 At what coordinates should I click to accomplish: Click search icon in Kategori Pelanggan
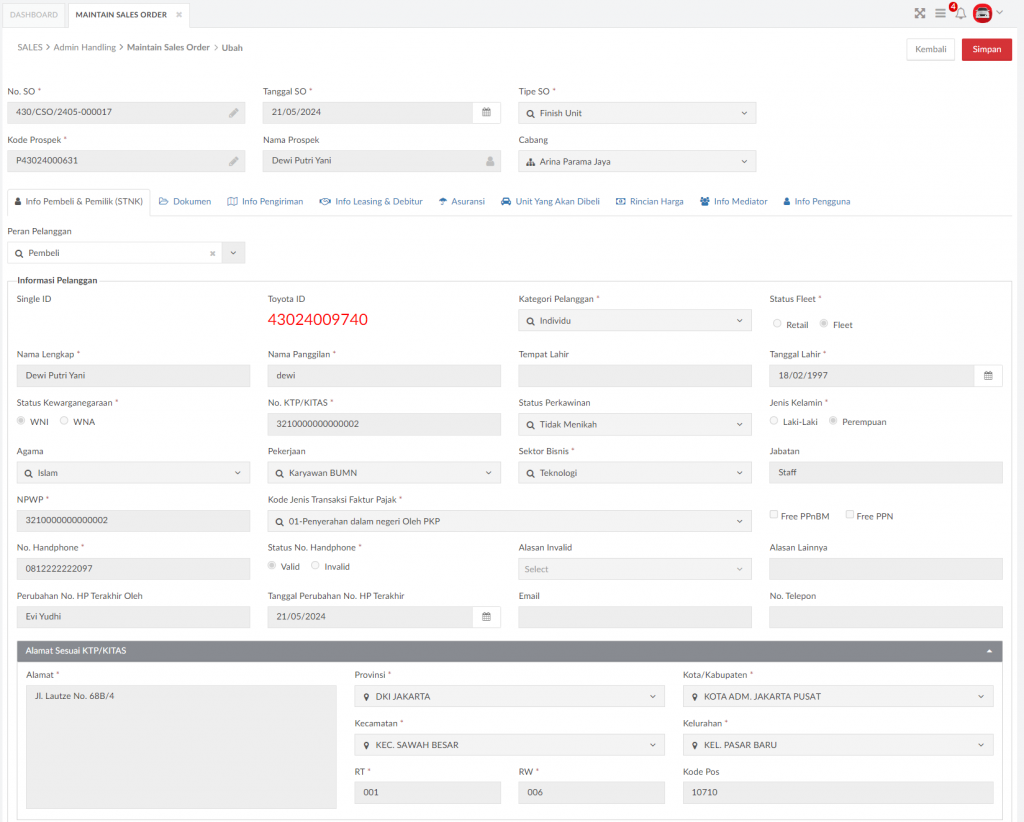pos(530,321)
